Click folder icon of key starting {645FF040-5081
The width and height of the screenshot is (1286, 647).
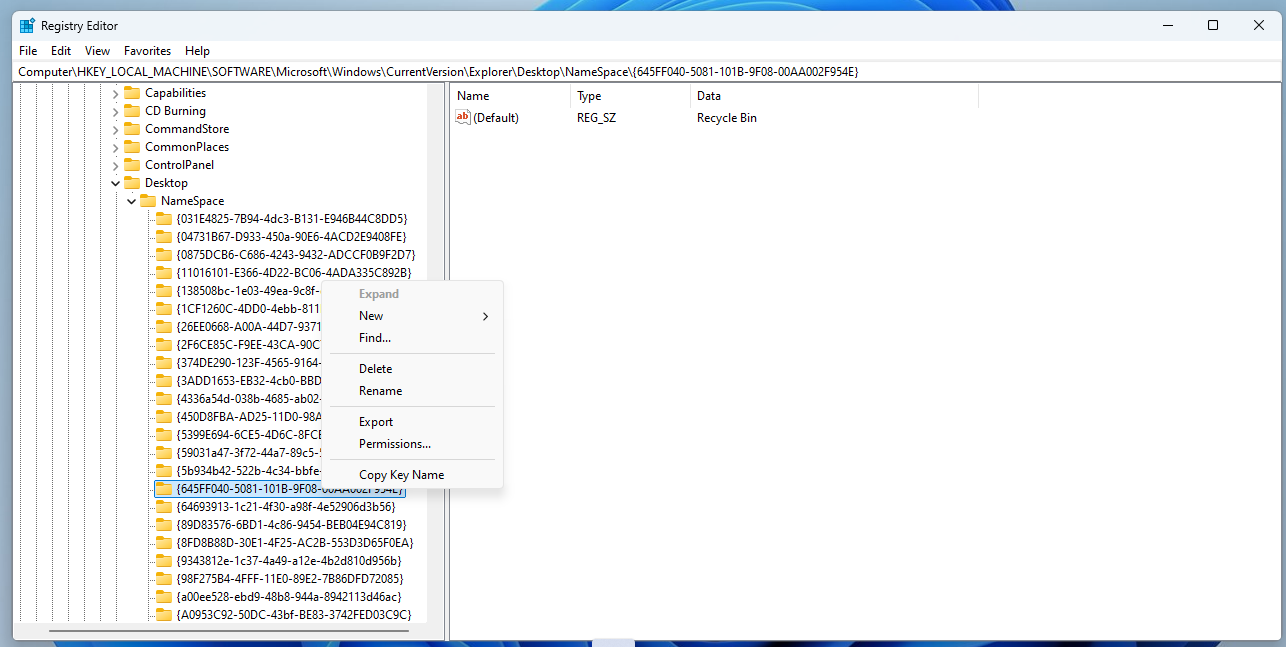[x=164, y=489]
